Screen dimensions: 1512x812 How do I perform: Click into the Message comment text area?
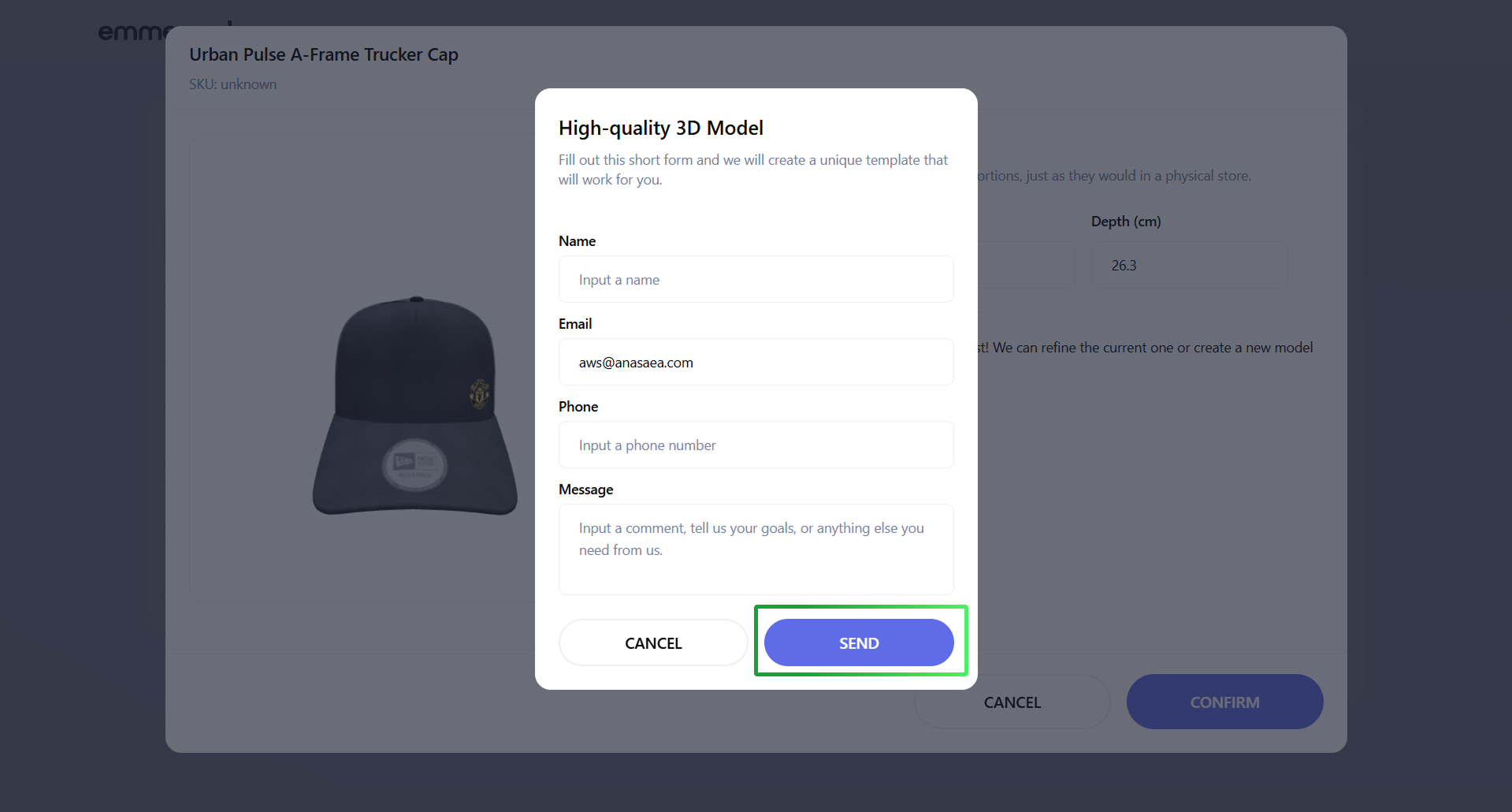[x=756, y=549]
